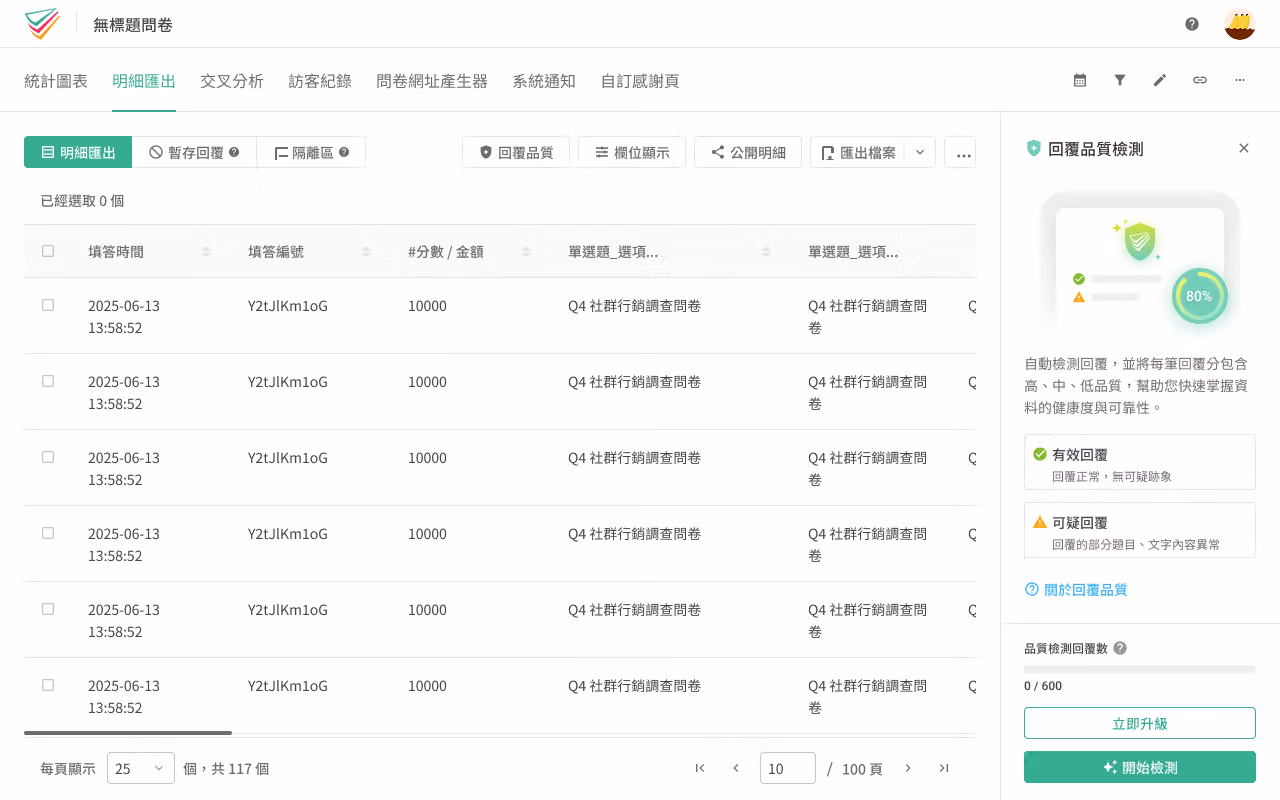
Task: Sort by 填答時間 column arrows
Action: [x=206, y=252]
